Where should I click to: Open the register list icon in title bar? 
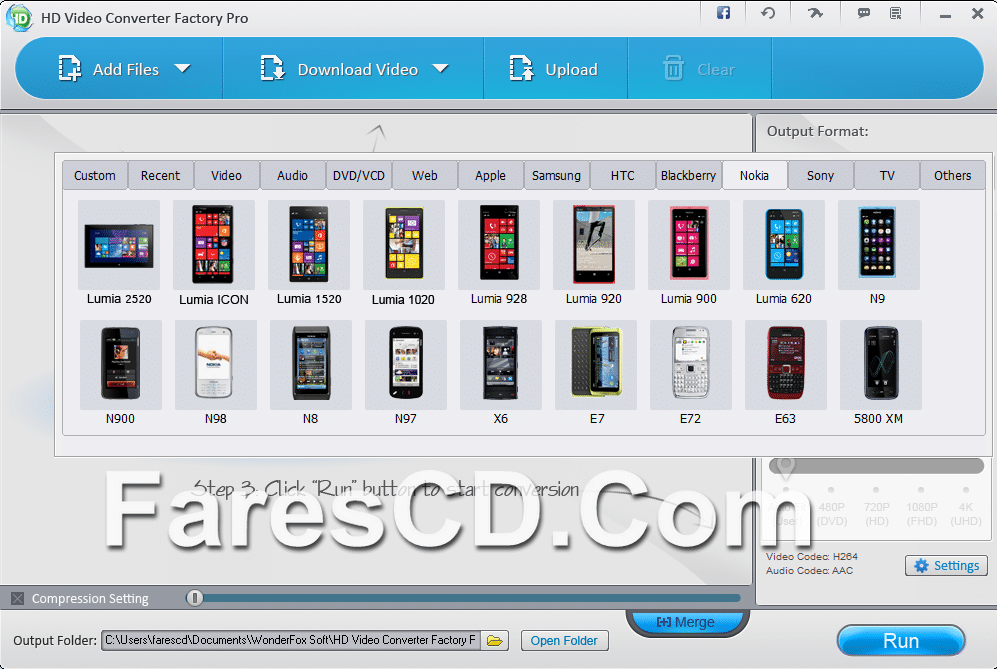click(896, 13)
